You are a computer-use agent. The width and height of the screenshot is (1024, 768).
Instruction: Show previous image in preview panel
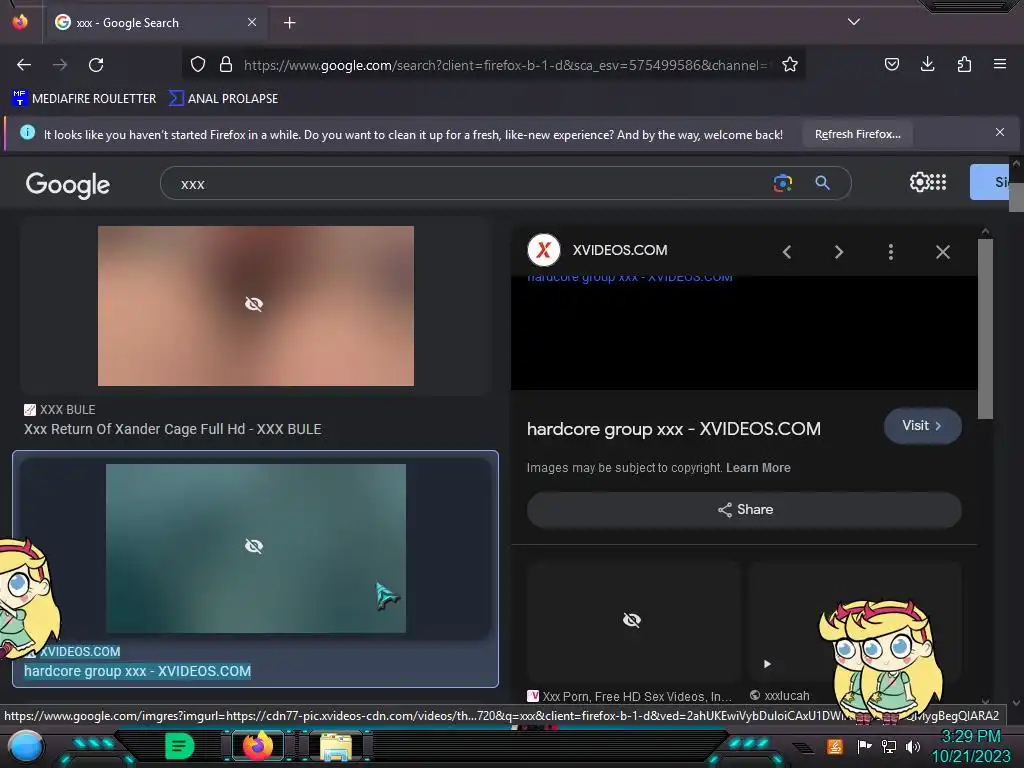click(787, 252)
